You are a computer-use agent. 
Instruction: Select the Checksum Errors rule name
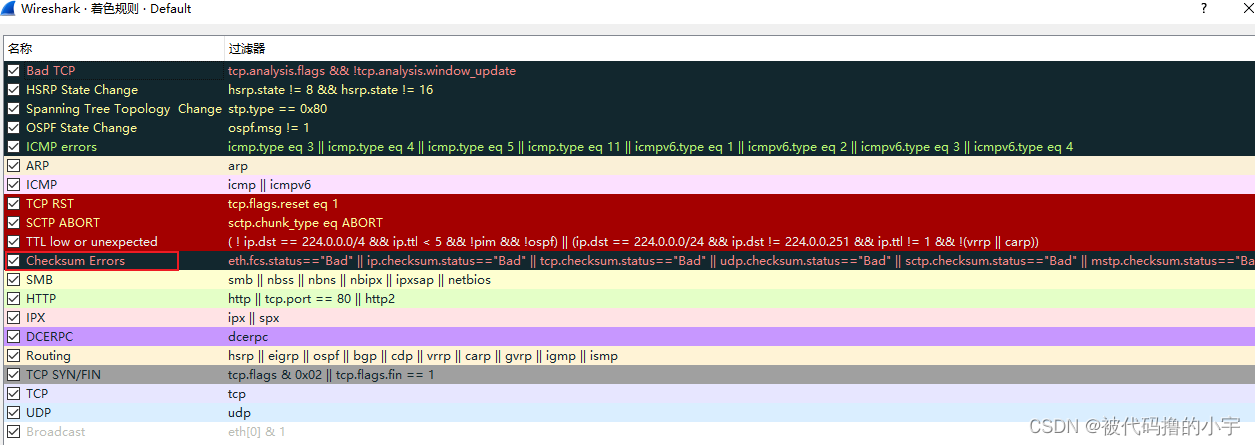[76, 261]
